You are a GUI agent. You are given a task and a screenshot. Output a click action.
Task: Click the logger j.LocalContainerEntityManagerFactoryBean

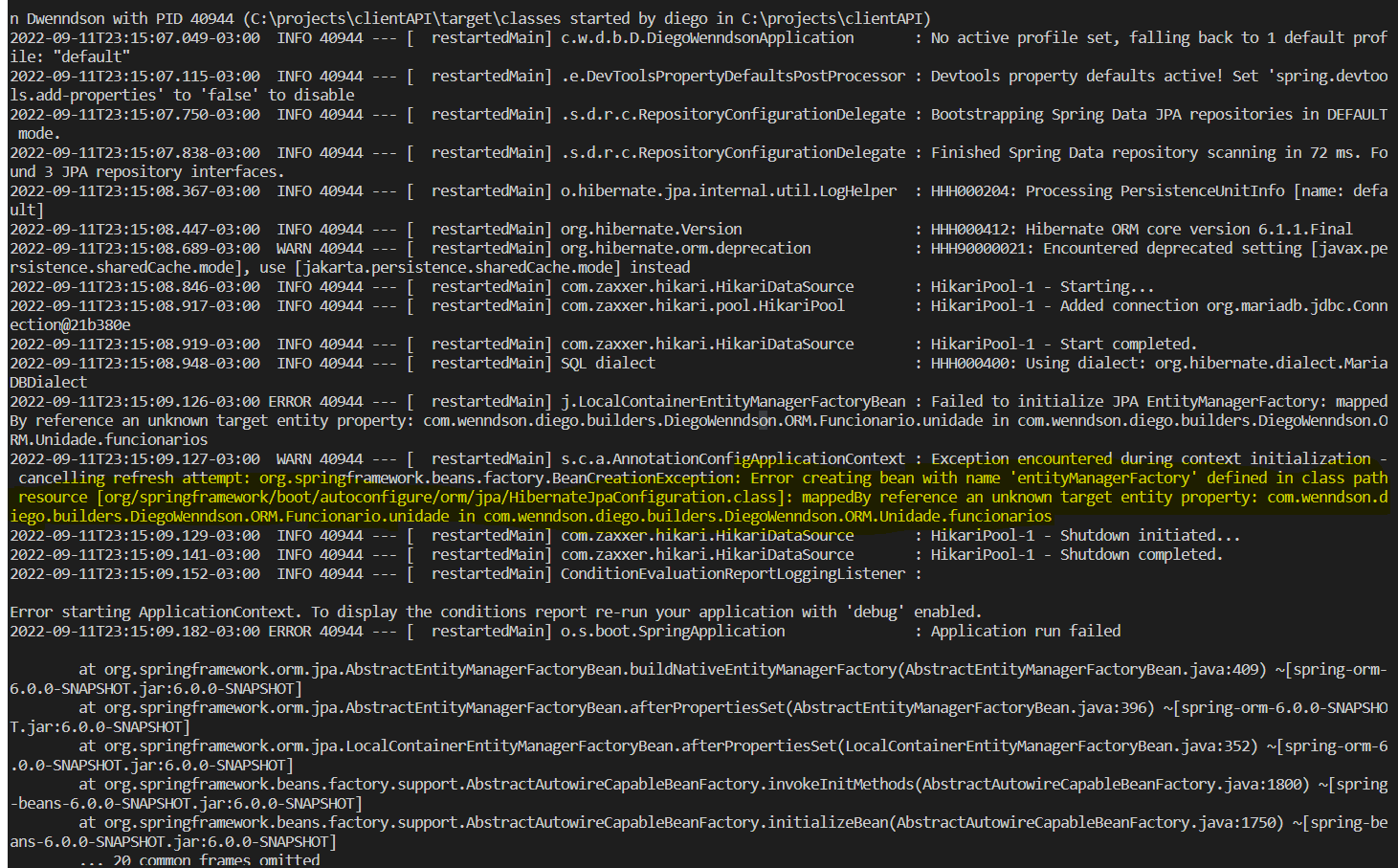coord(733,401)
